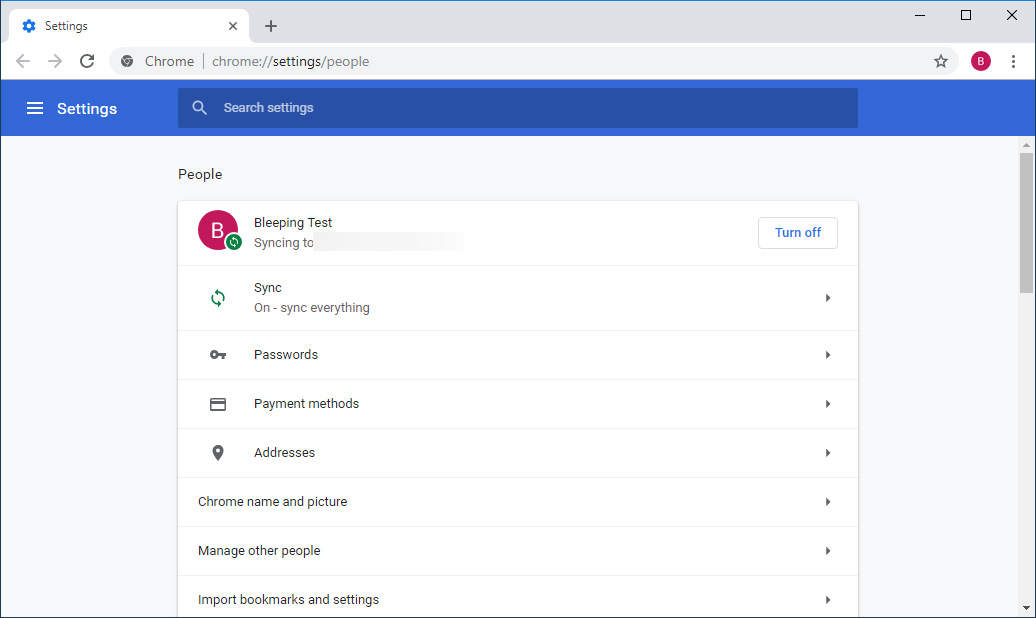Click the address bar URL
Image resolution: width=1036 pixels, height=618 pixels.
point(290,61)
